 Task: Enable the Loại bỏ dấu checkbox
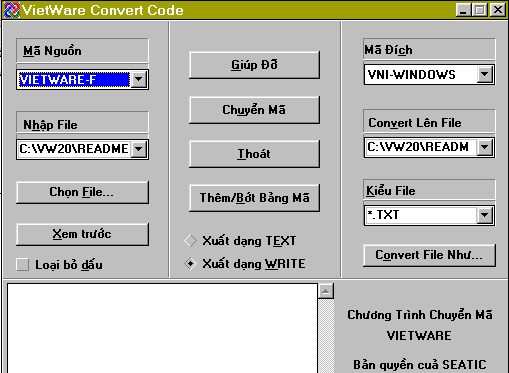pos(23,265)
